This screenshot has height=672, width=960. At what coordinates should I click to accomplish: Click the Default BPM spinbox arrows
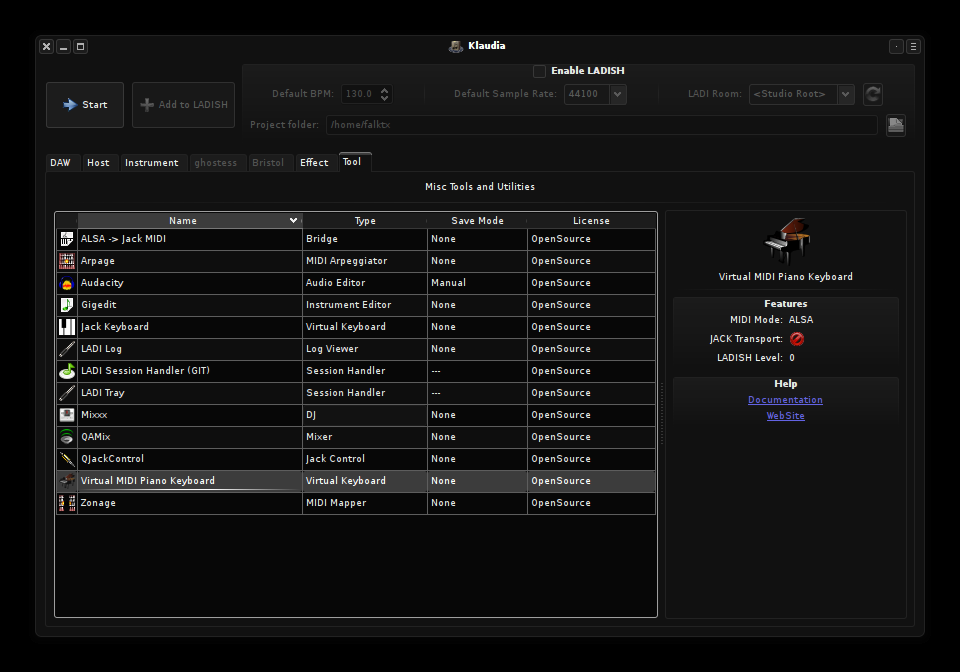[385, 94]
